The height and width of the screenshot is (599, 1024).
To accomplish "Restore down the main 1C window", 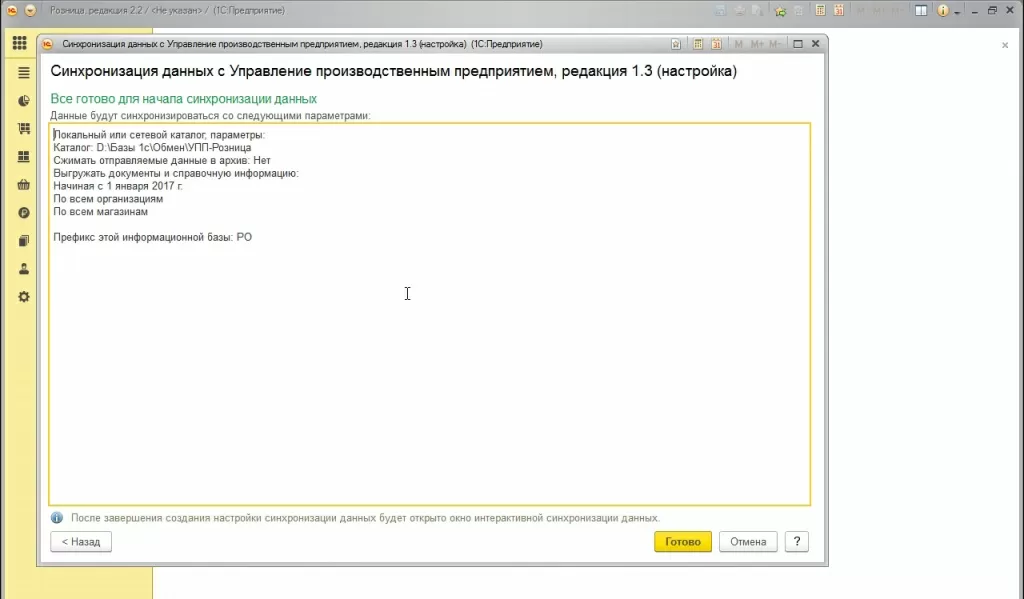I will point(992,10).
